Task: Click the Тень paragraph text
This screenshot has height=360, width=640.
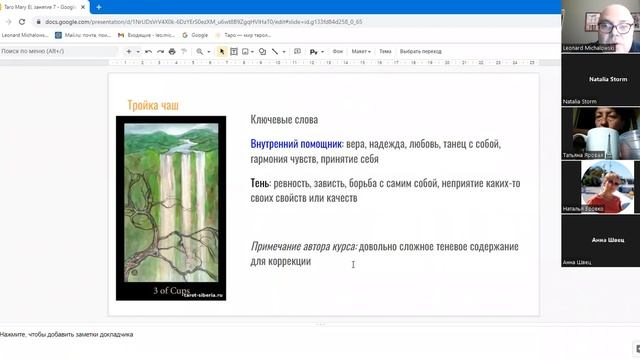Action: pos(385,191)
